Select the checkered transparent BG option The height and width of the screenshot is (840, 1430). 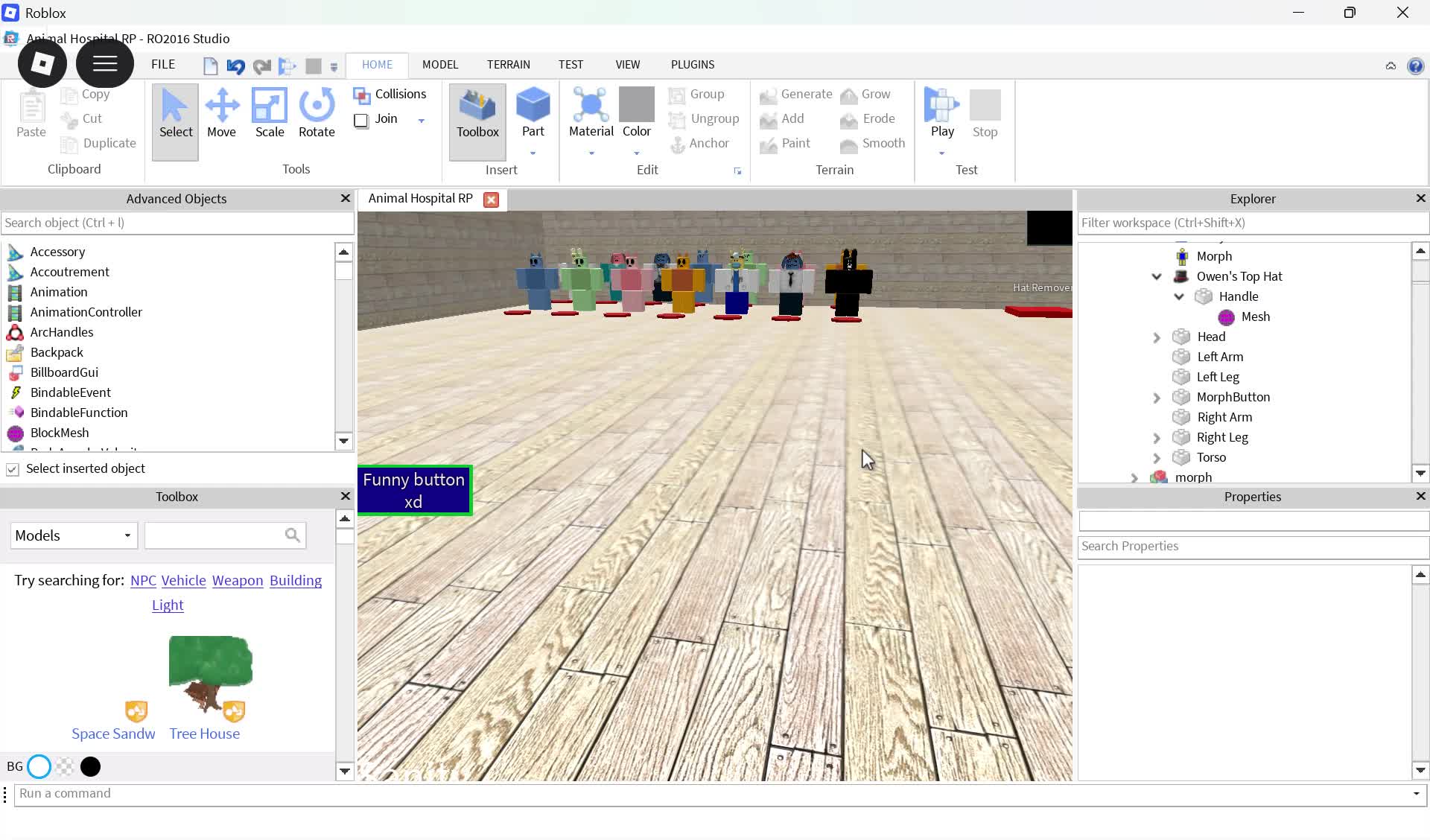click(65, 766)
